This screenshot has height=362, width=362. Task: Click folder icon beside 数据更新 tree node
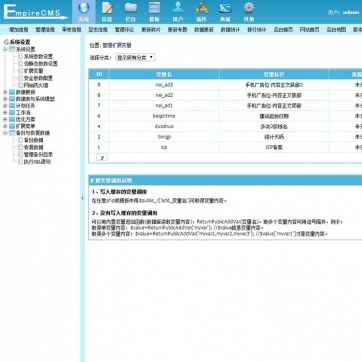(x=12, y=92)
